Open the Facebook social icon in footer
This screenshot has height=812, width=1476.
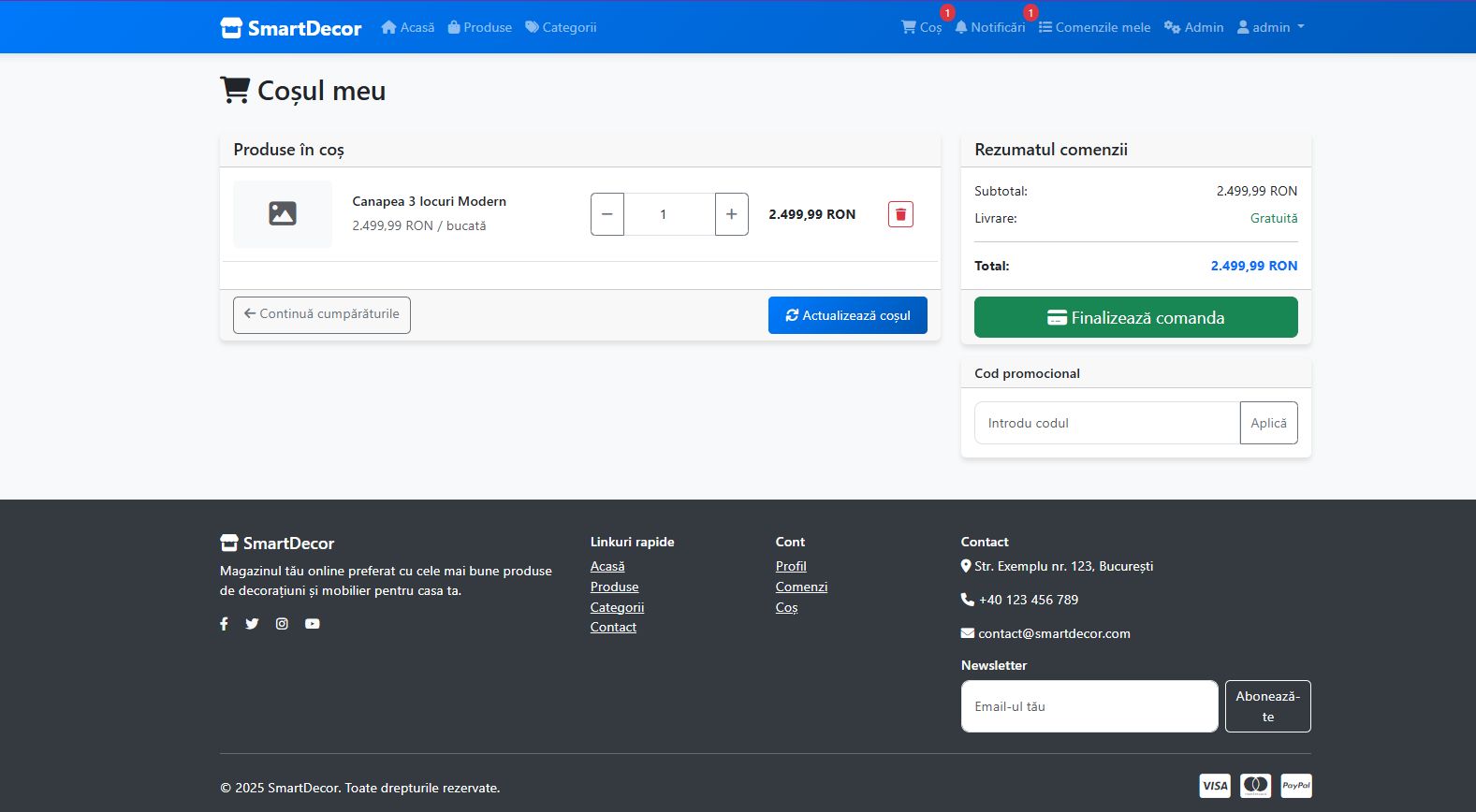pyautogui.click(x=224, y=624)
